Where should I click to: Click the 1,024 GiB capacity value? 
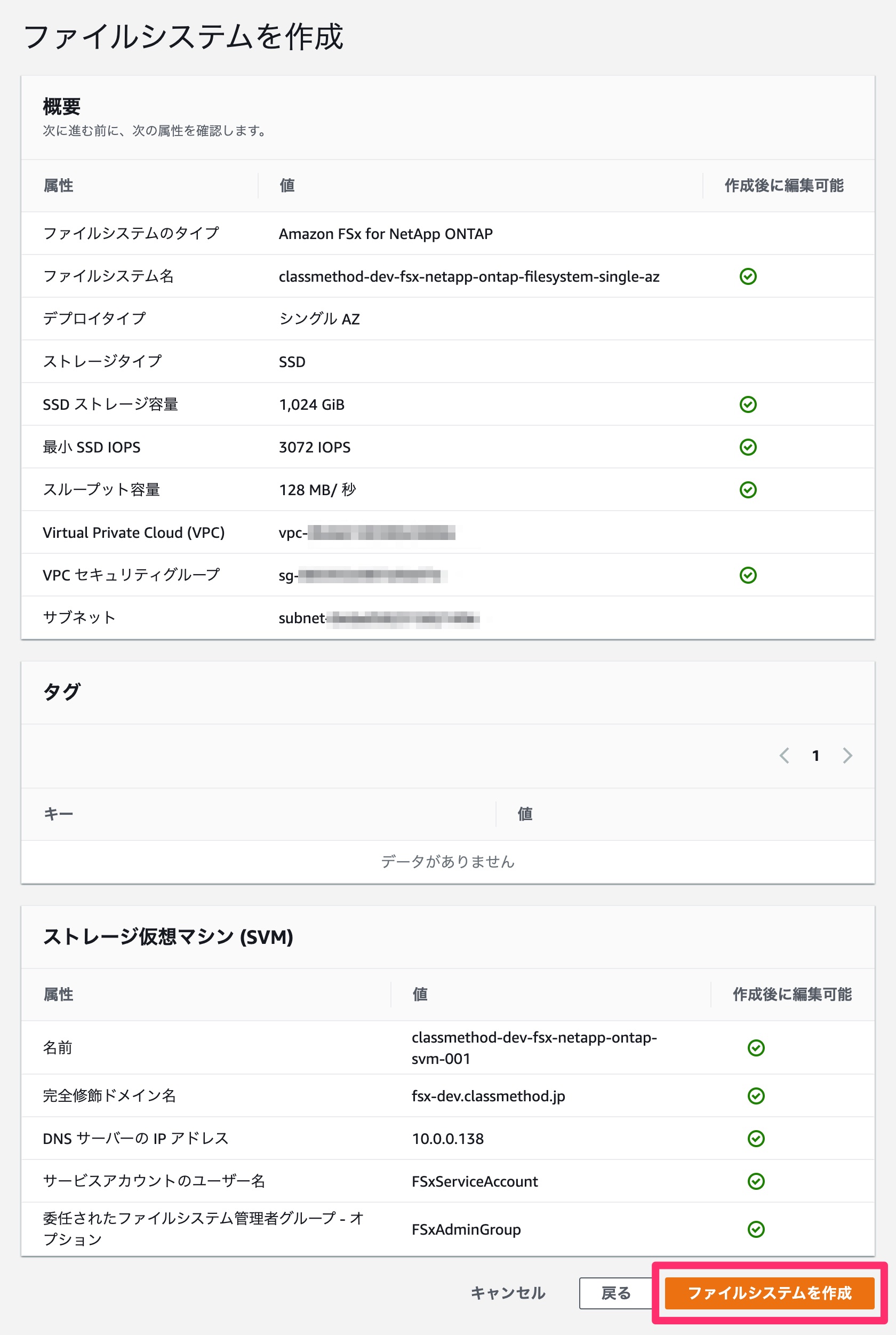[x=311, y=405]
